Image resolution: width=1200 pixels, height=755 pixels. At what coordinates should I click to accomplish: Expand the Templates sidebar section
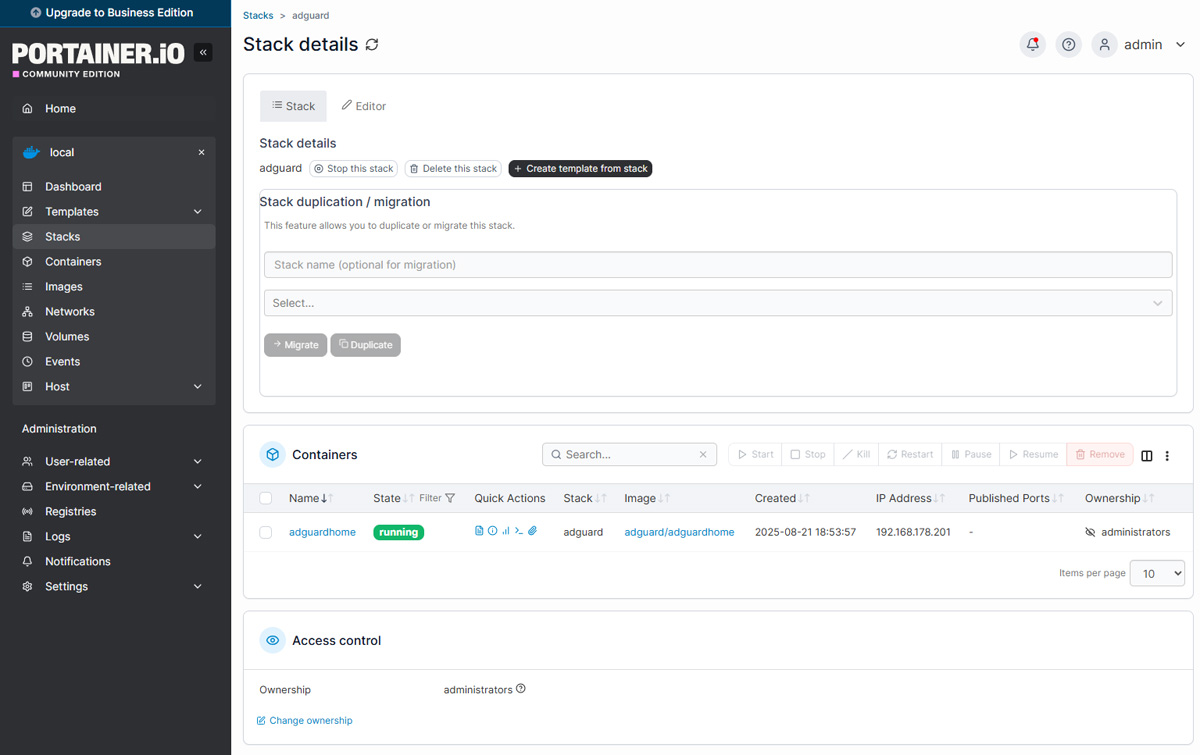114,211
